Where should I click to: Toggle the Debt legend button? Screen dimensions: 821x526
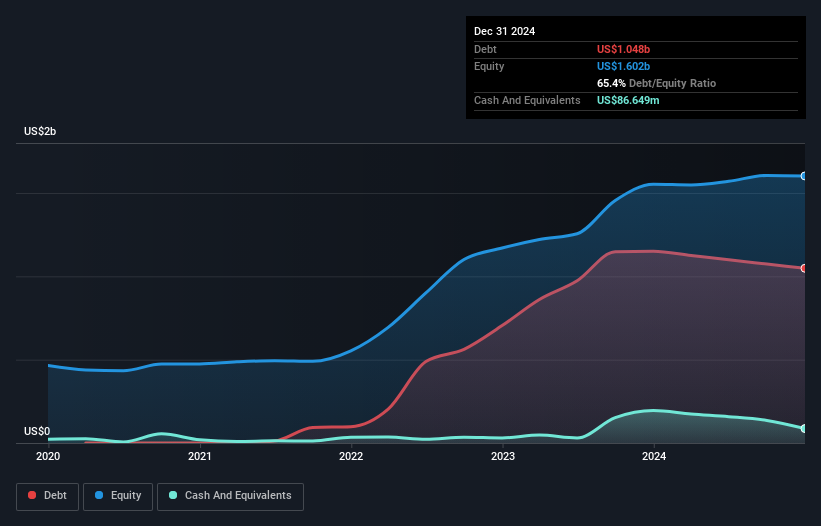coord(47,496)
